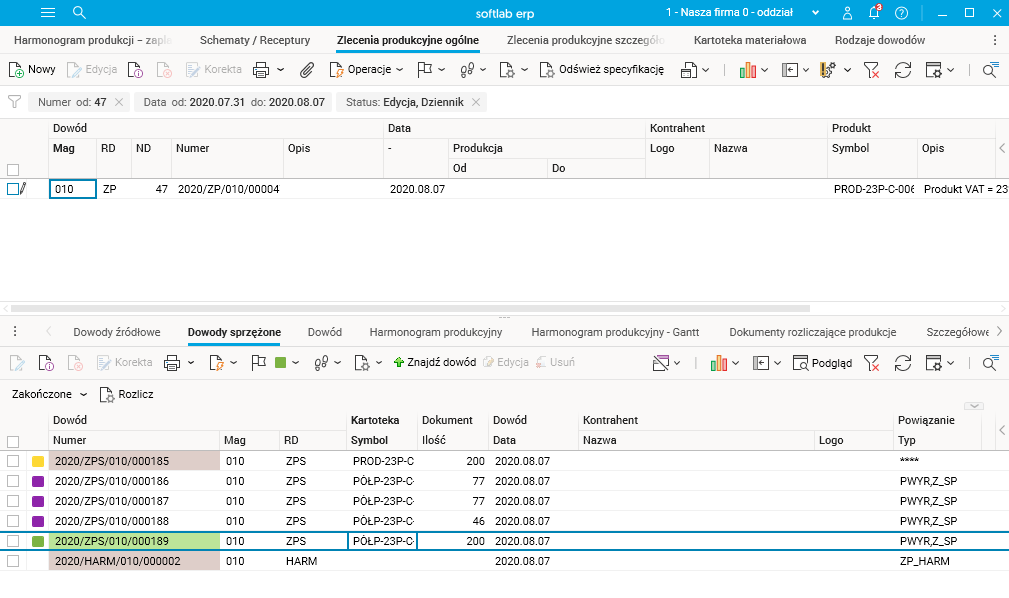Image resolution: width=1009 pixels, height=598 pixels.
Task: Click the bar chart icon in lower toolbar
Action: [x=718, y=363]
